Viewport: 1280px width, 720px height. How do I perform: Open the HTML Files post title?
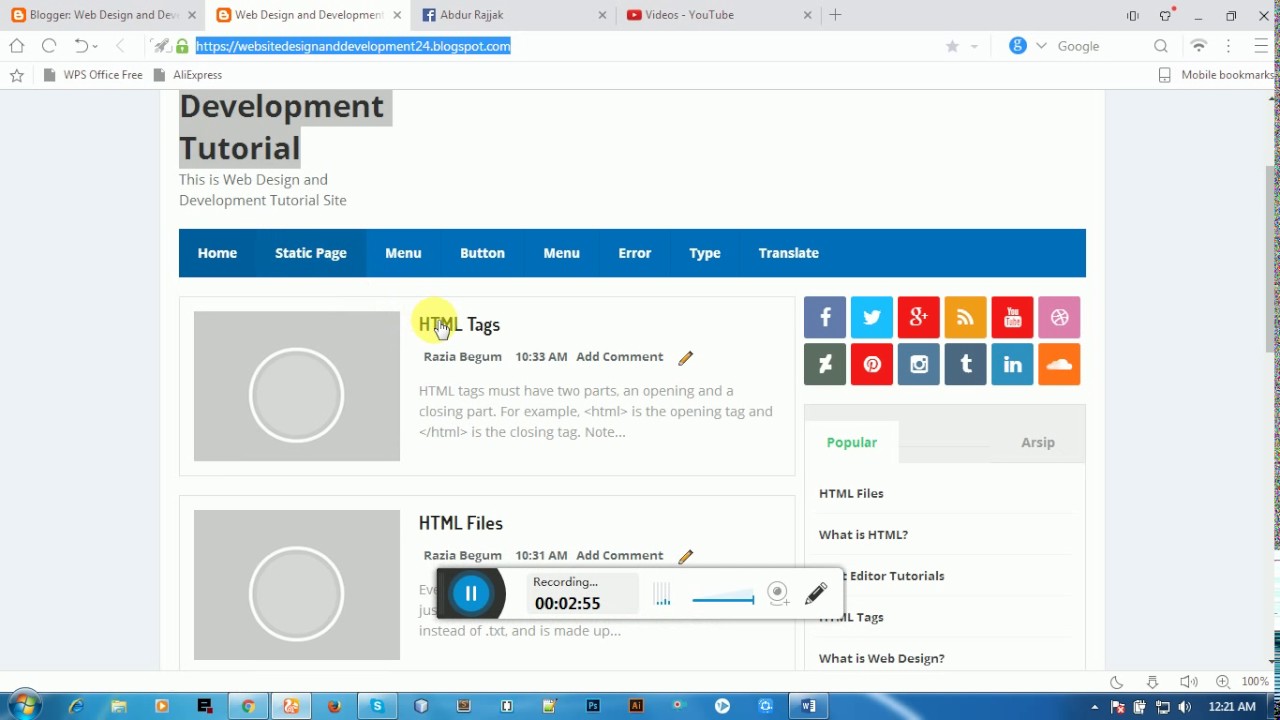461,523
